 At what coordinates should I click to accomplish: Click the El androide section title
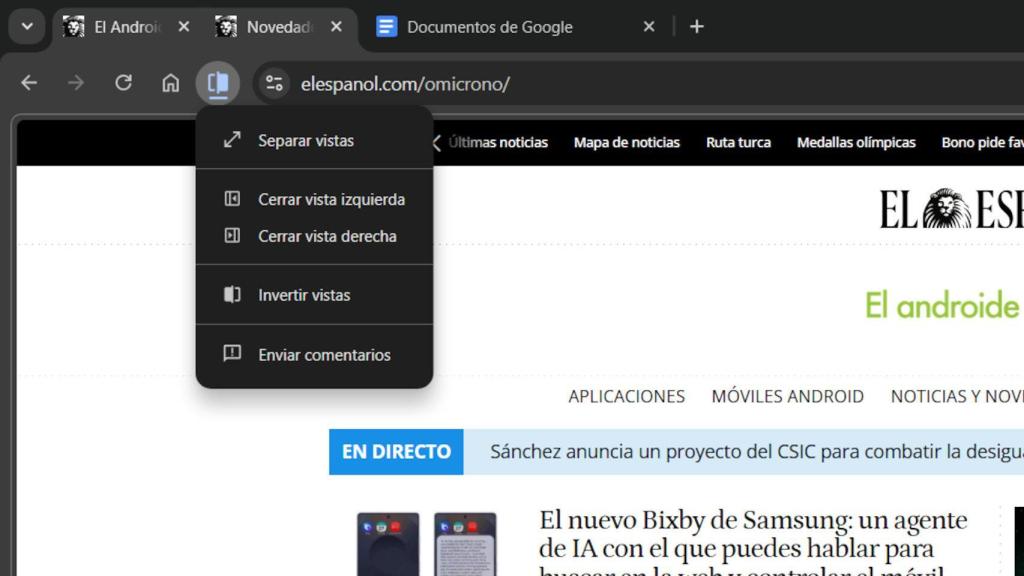pyautogui.click(x=943, y=306)
